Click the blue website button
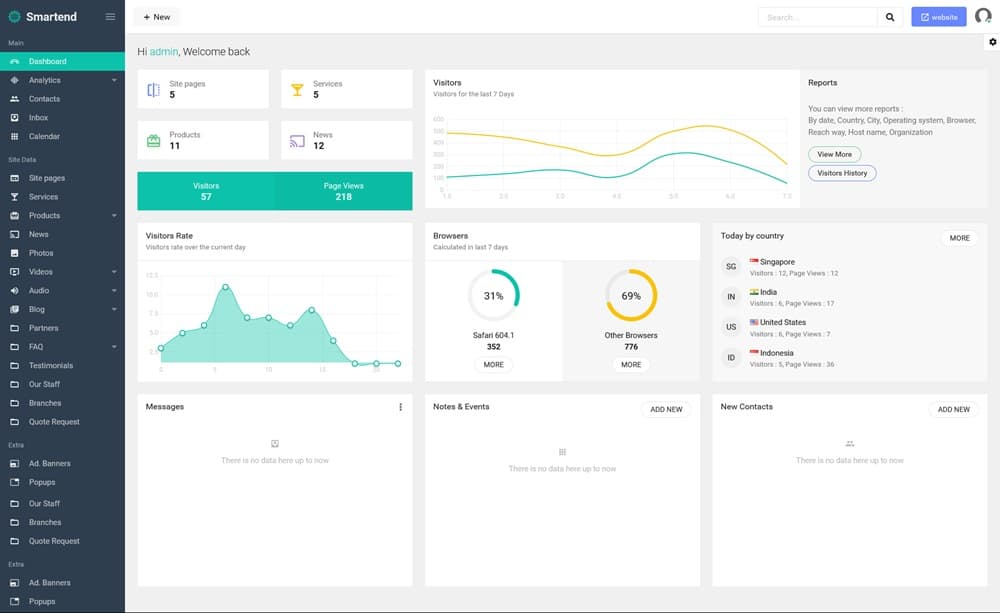The image size is (1000, 613). pos(938,17)
